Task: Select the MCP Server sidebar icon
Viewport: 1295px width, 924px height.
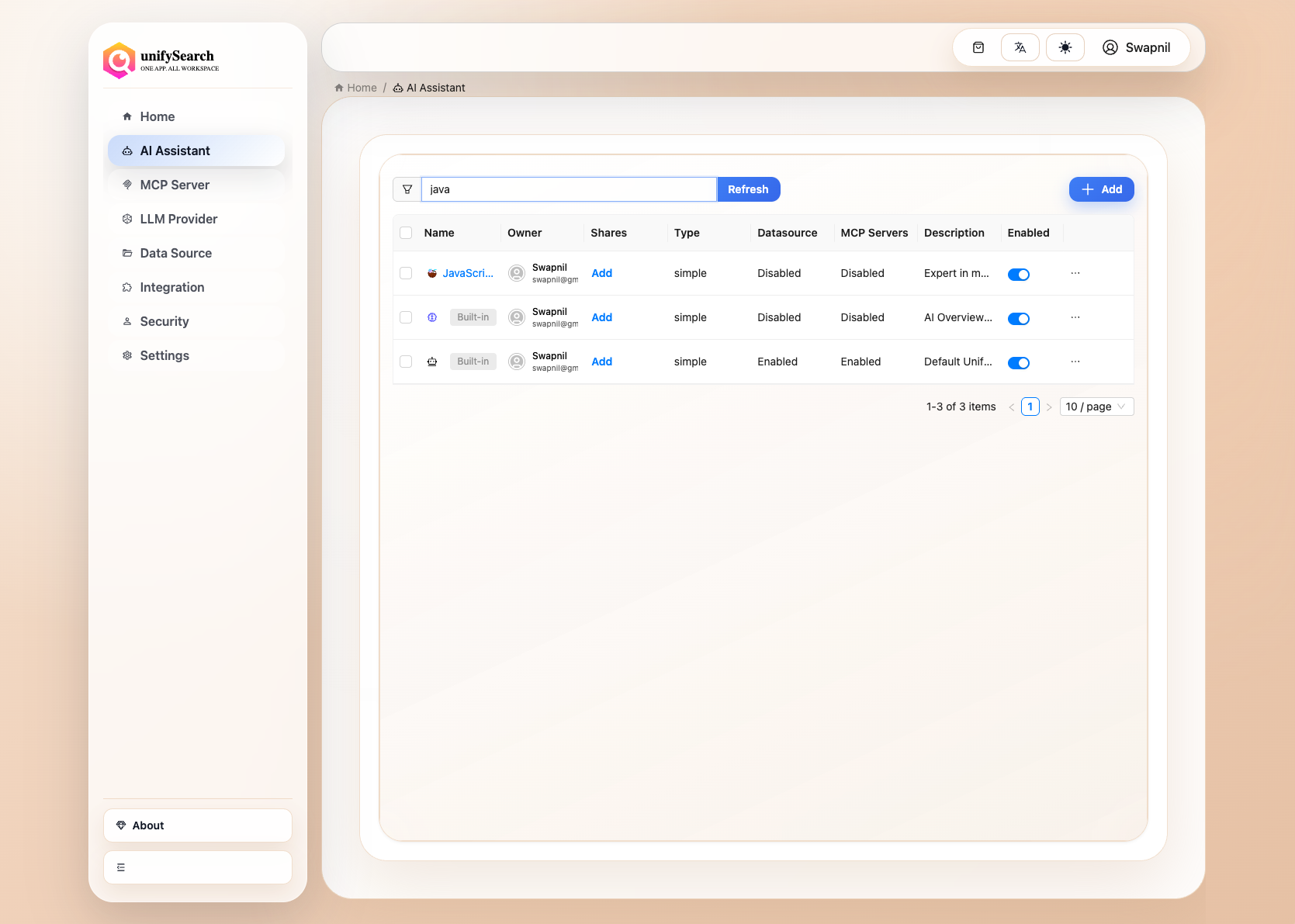Action: 127,185
